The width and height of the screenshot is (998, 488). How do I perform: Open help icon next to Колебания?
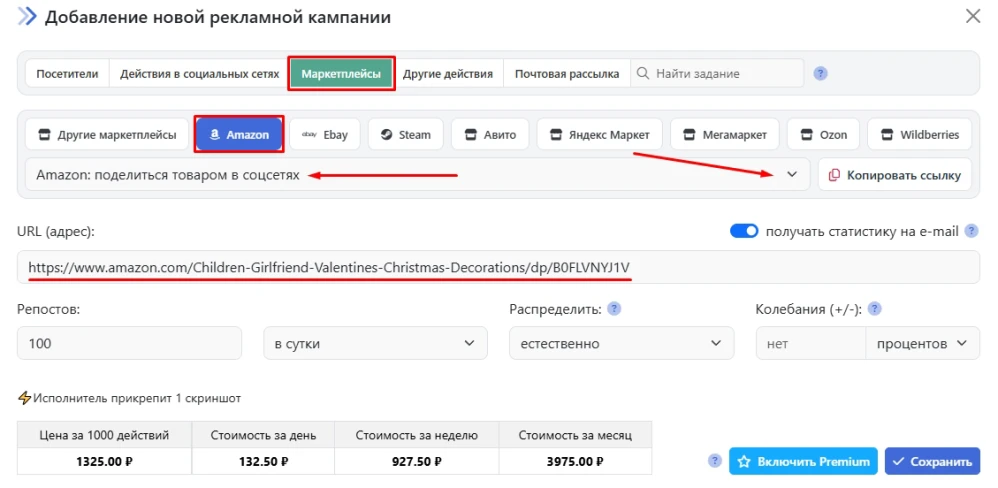click(x=875, y=309)
